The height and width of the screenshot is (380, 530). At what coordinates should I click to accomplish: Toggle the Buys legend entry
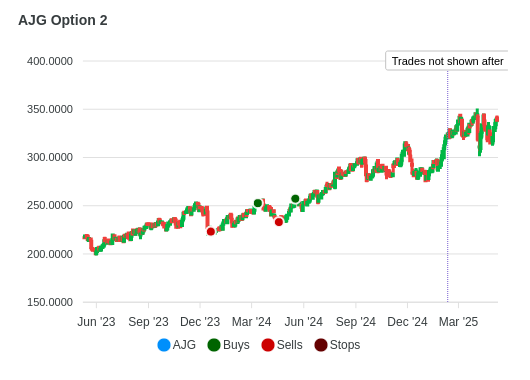(228, 345)
